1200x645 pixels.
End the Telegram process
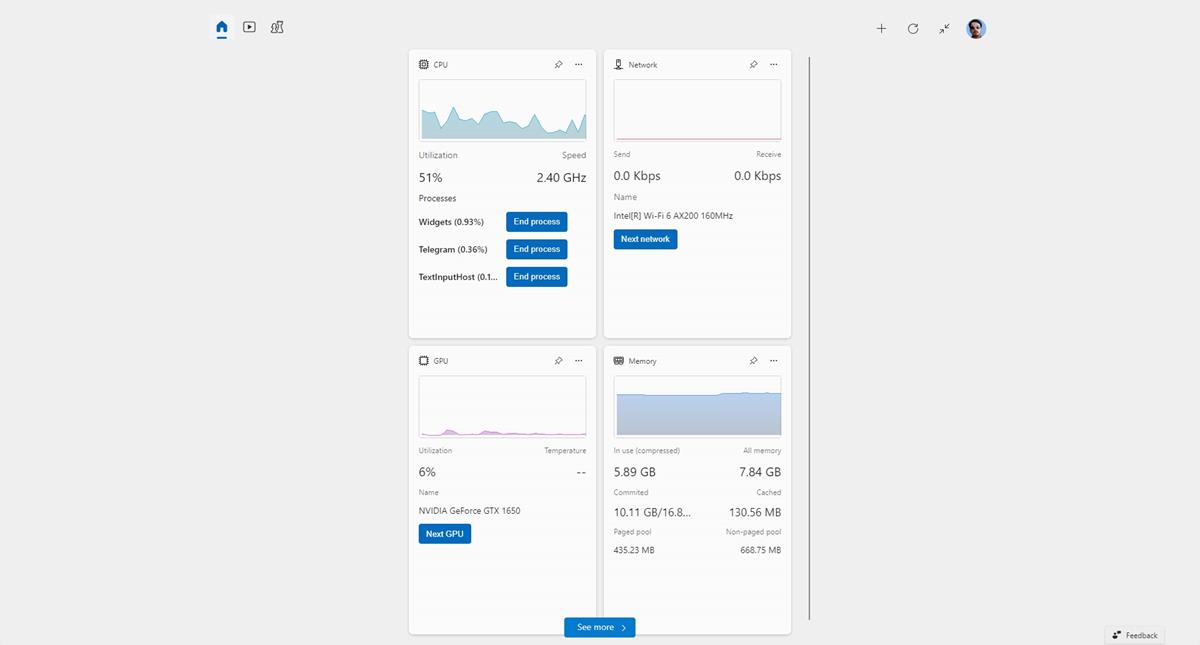click(537, 249)
